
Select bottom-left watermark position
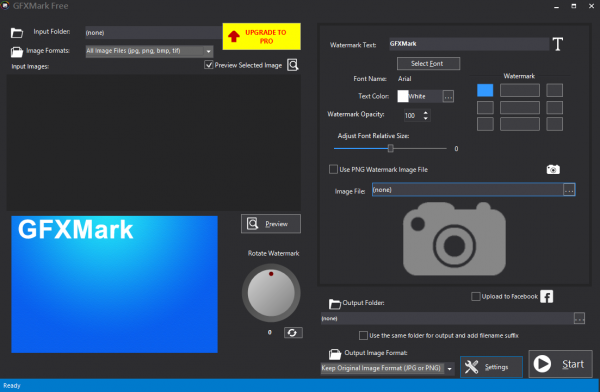coord(485,124)
